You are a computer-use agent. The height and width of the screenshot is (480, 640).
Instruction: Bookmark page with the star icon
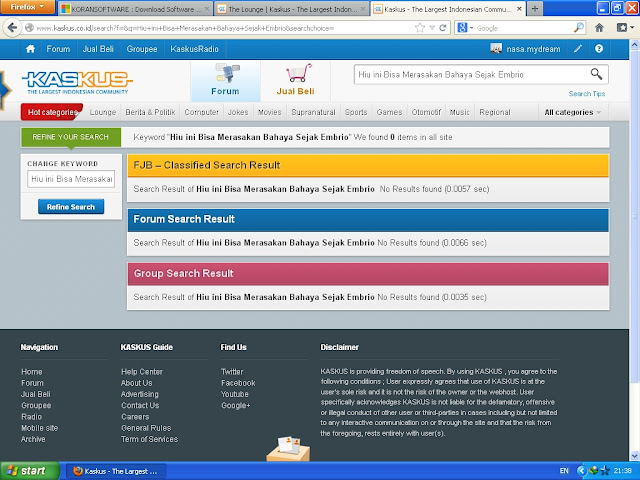(420, 28)
